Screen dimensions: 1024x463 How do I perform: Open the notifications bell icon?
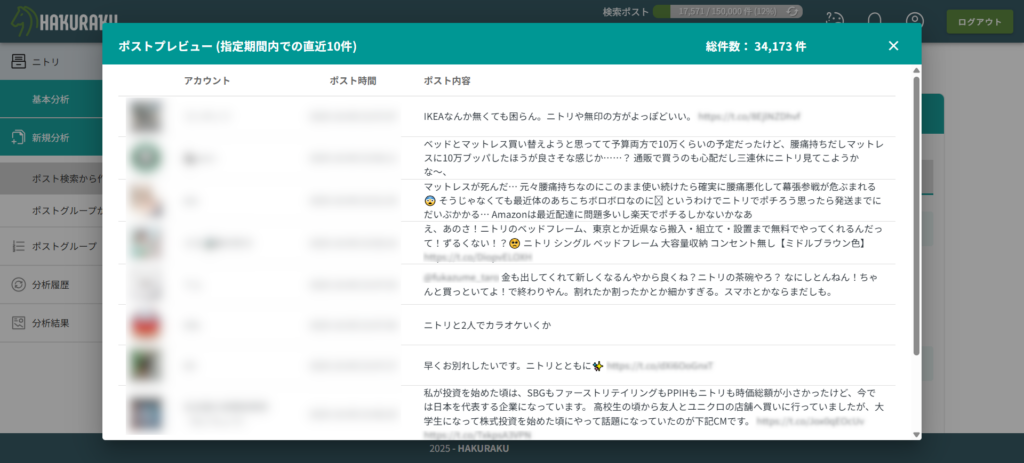pyautogui.click(x=875, y=20)
